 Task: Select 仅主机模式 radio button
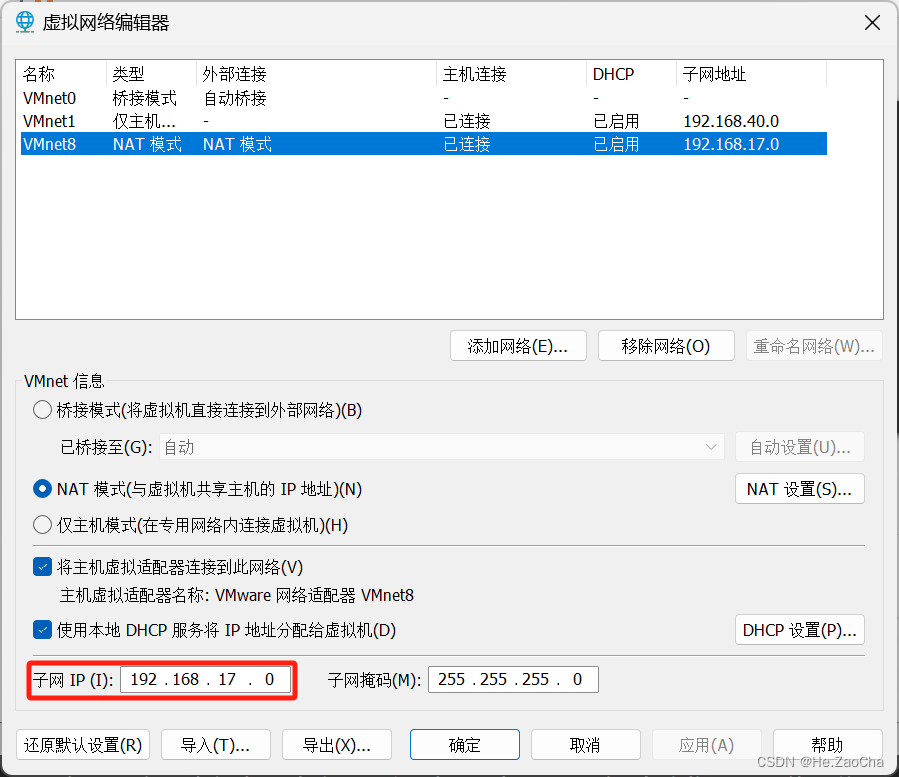point(42,525)
